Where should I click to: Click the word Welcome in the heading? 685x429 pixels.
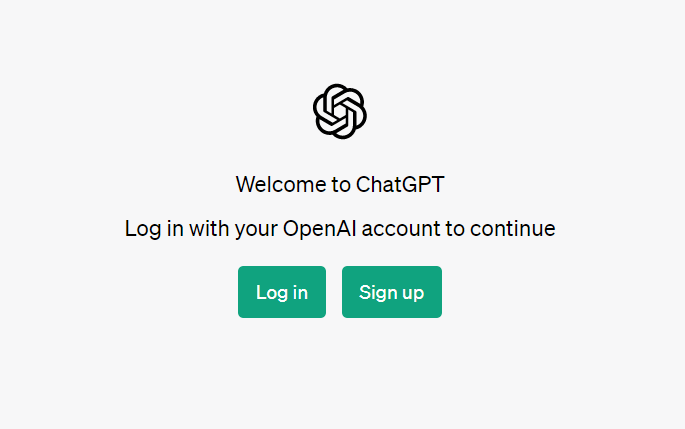click(x=281, y=184)
